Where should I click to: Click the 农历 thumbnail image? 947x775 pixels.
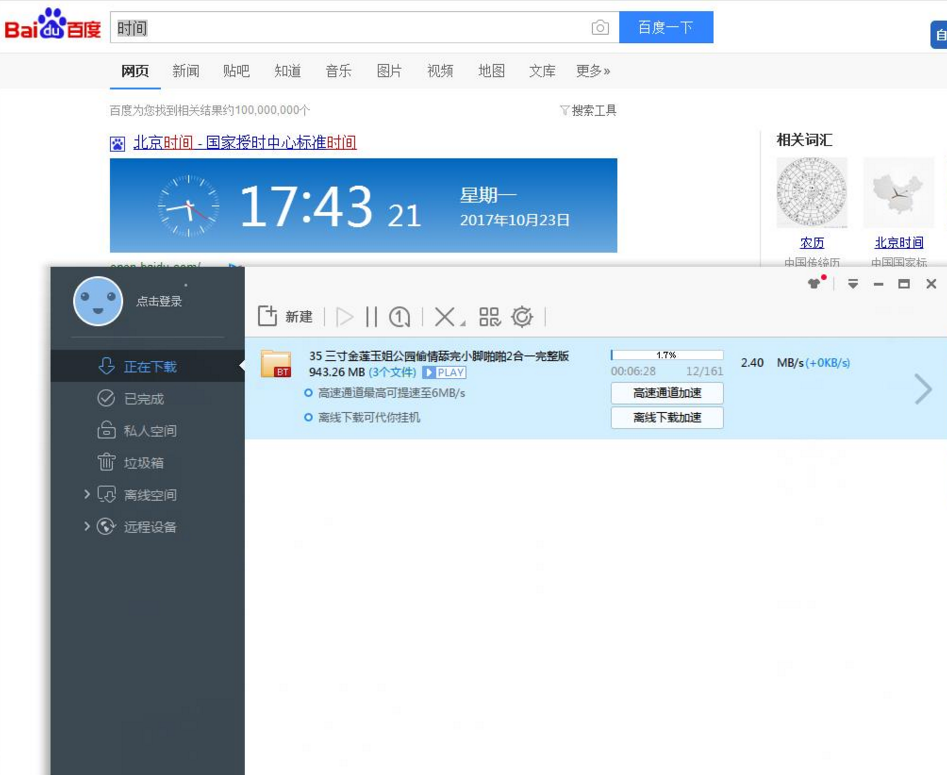[812, 193]
